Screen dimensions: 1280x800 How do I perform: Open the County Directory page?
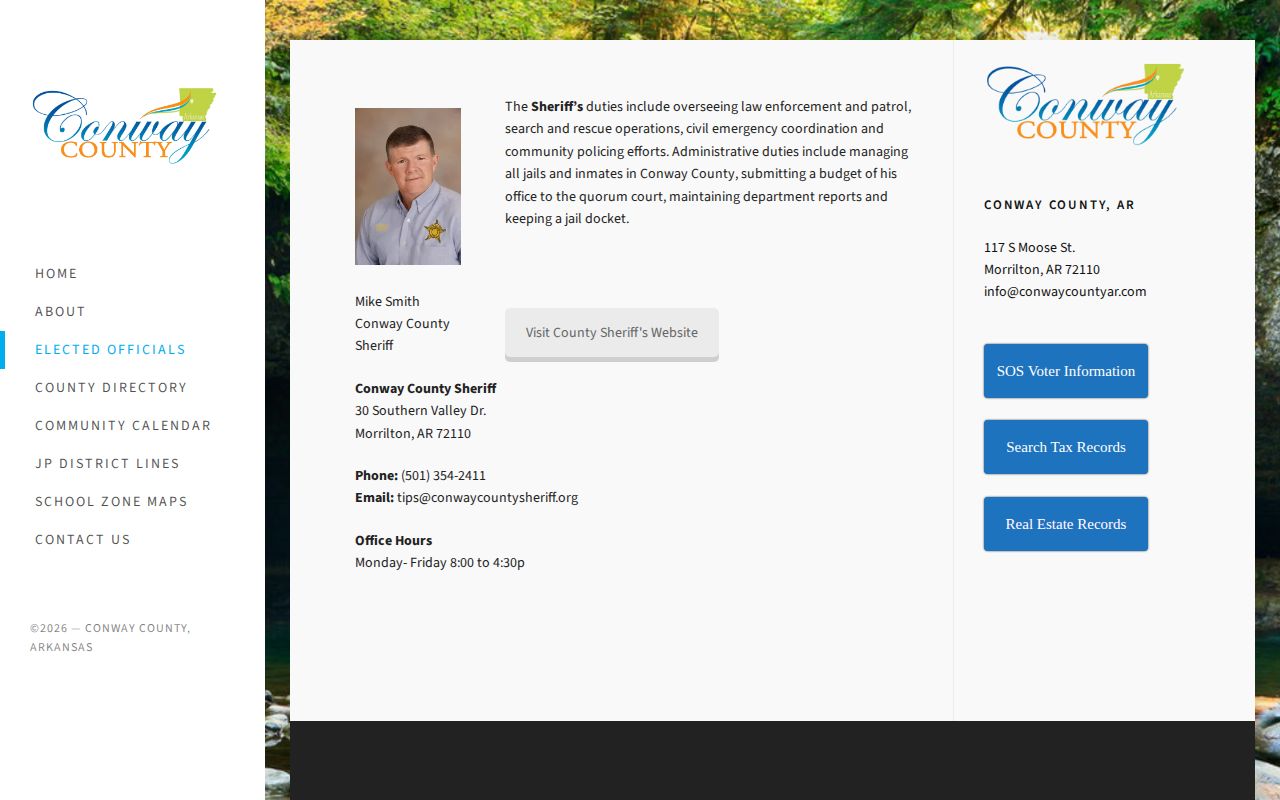click(x=111, y=387)
